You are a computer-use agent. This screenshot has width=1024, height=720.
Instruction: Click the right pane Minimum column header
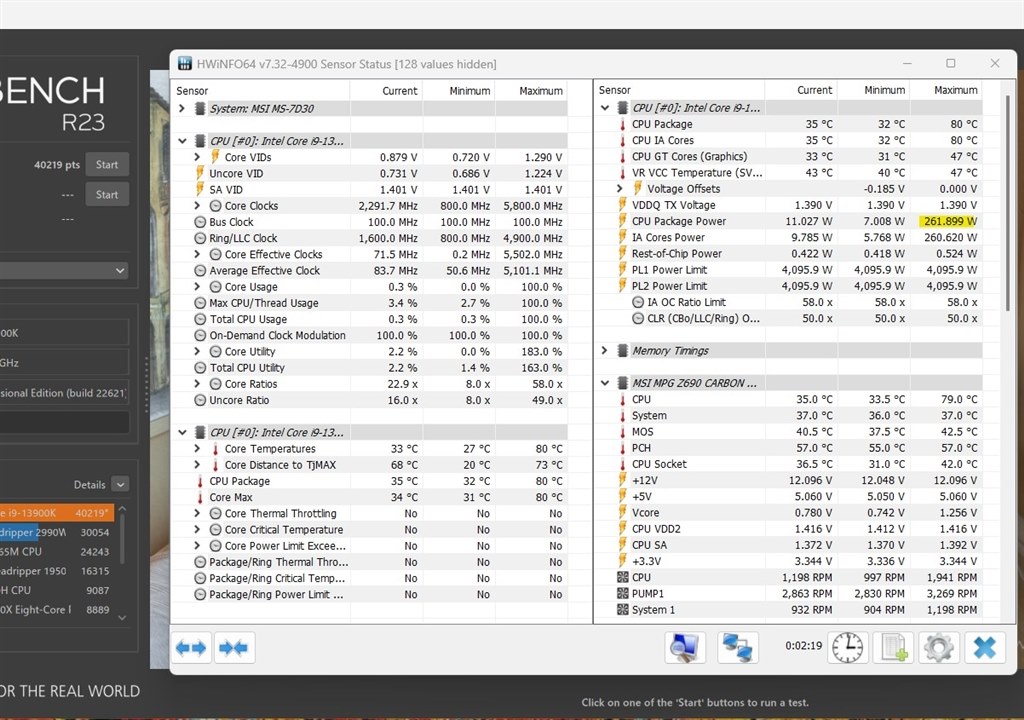tap(874, 90)
